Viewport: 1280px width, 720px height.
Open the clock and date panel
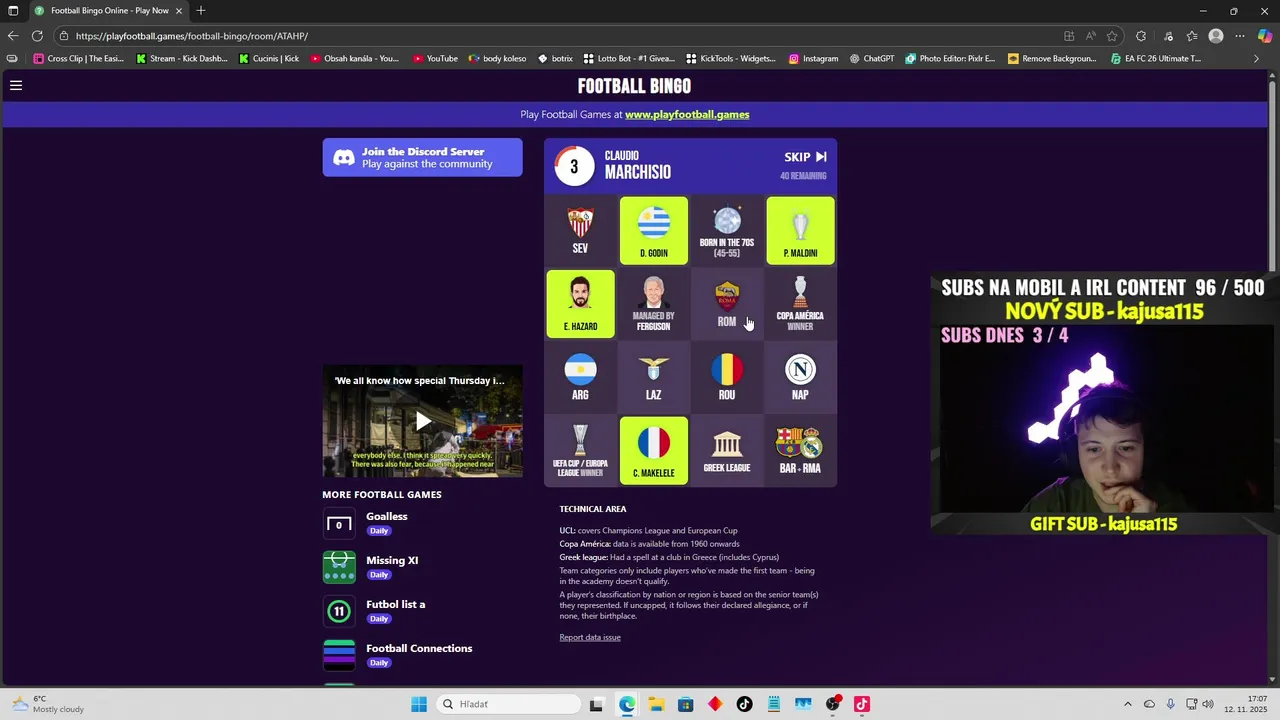click(x=1247, y=704)
